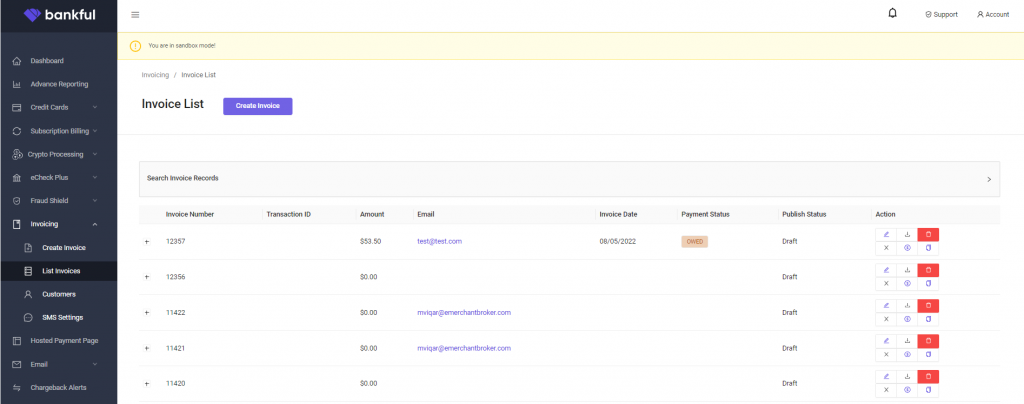This screenshot has height=404, width=1024.
Task: Delete invoice 12357 with red trash
Action: coord(928,234)
